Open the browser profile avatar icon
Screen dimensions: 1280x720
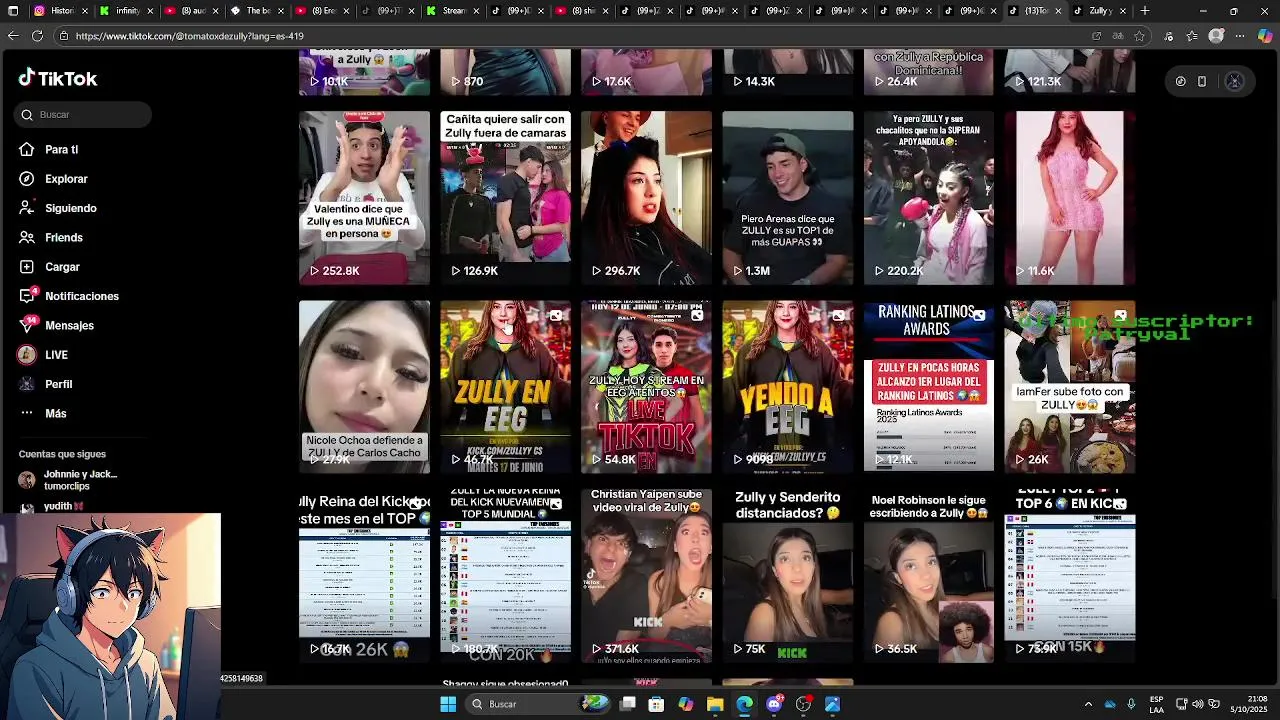1216,36
